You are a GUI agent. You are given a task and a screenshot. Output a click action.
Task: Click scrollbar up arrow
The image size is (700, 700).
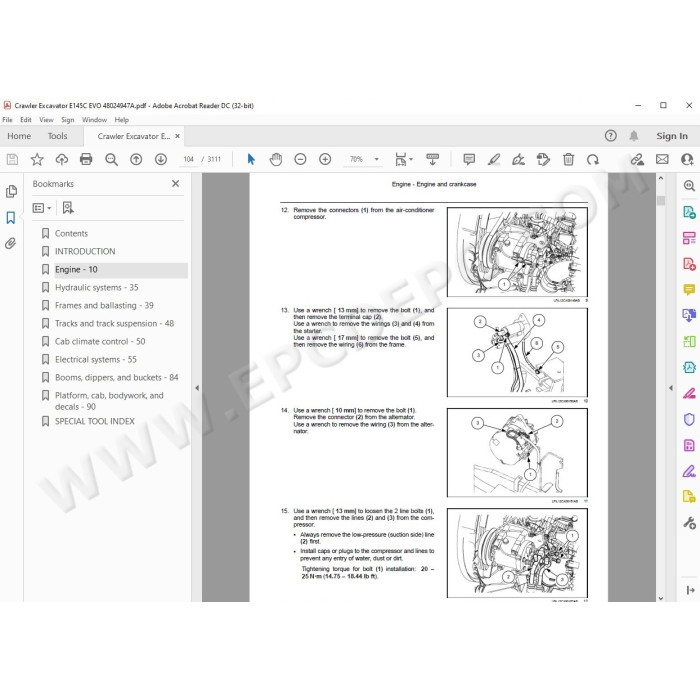pos(661,178)
